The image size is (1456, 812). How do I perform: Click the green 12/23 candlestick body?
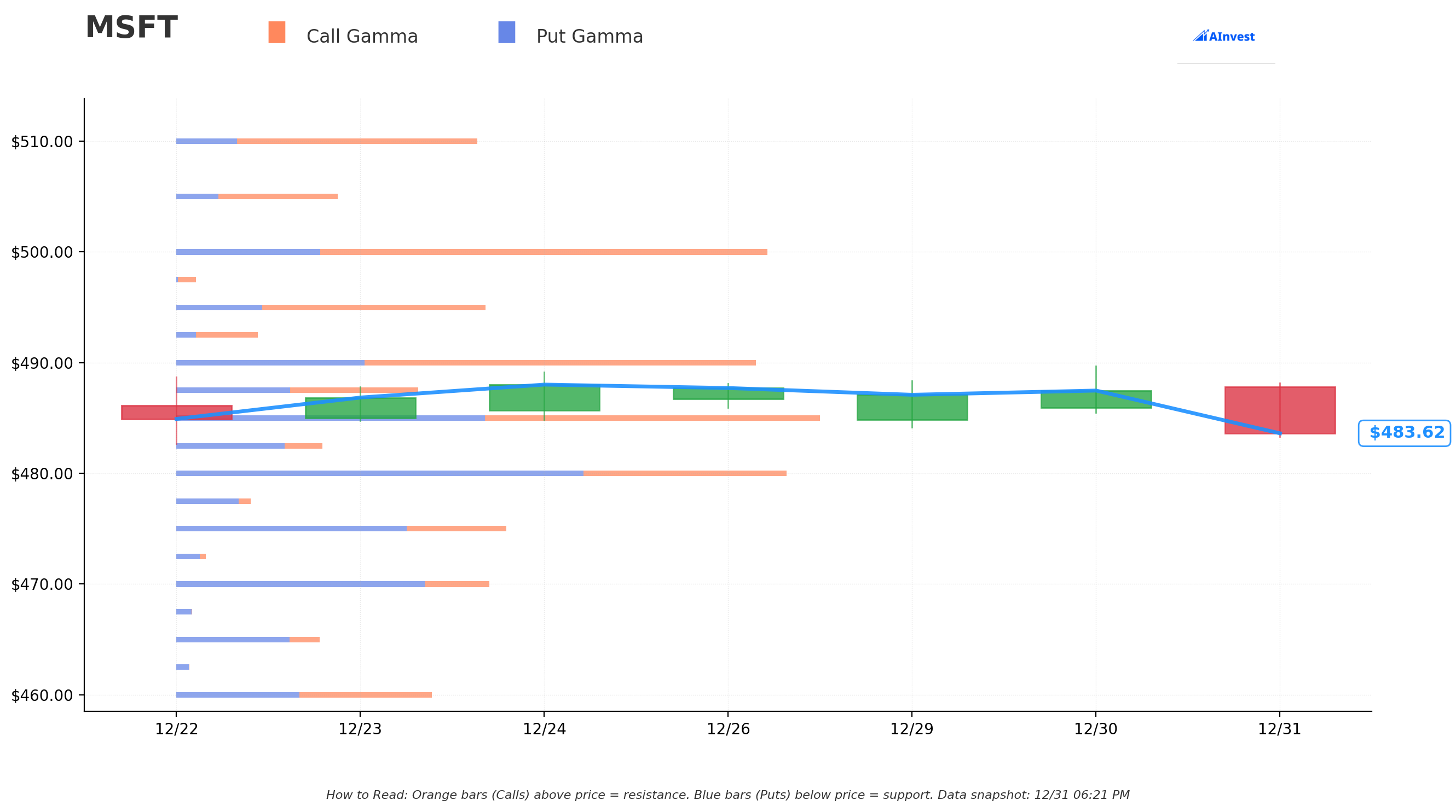[x=361, y=408]
